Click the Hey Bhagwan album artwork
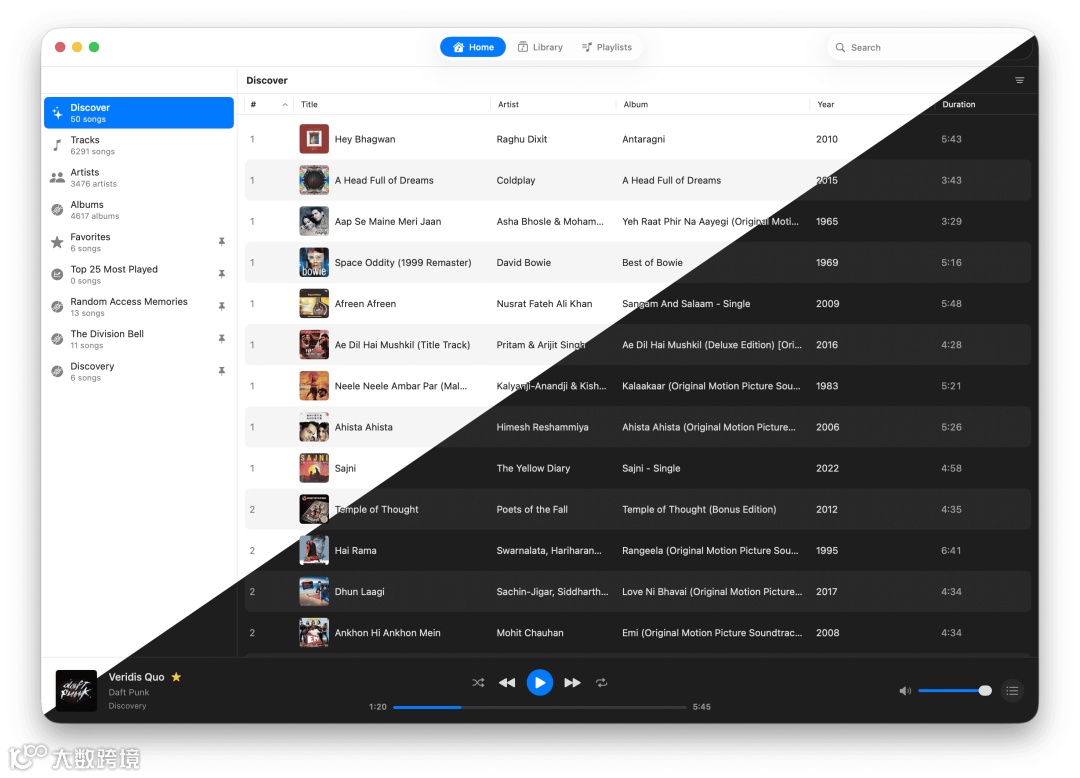1080x778 pixels. point(314,139)
